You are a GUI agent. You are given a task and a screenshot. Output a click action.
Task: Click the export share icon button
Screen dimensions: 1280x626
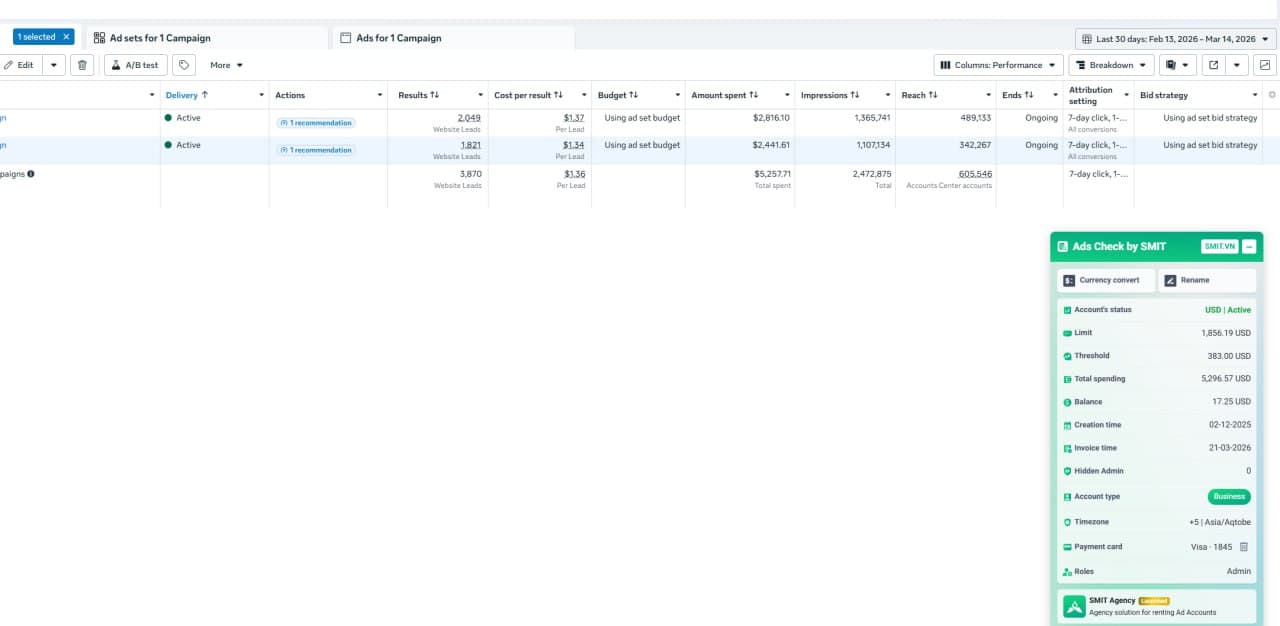pyautogui.click(x=1214, y=65)
